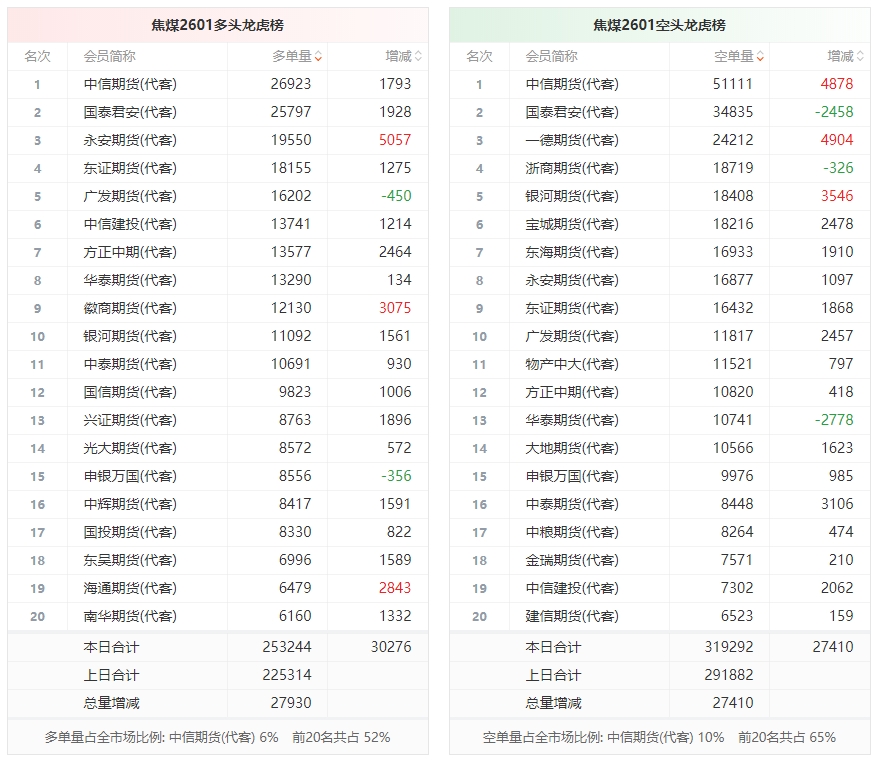The image size is (878, 760).
Task: Click green change value -326
Action: pyautogui.click(x=838, y=168)
